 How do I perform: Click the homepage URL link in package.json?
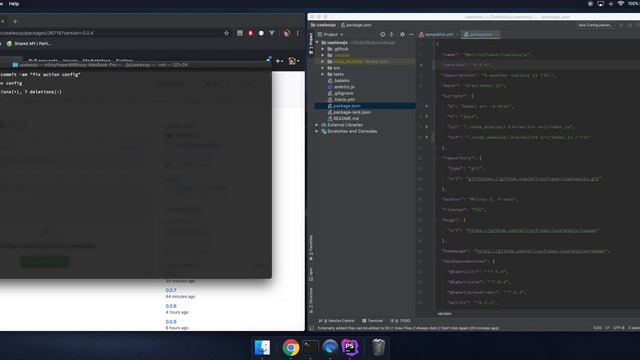(x=541, y=251)
